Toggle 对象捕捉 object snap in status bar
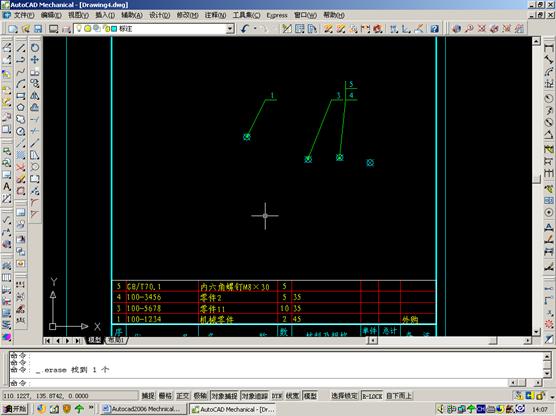 coord(224,396)
